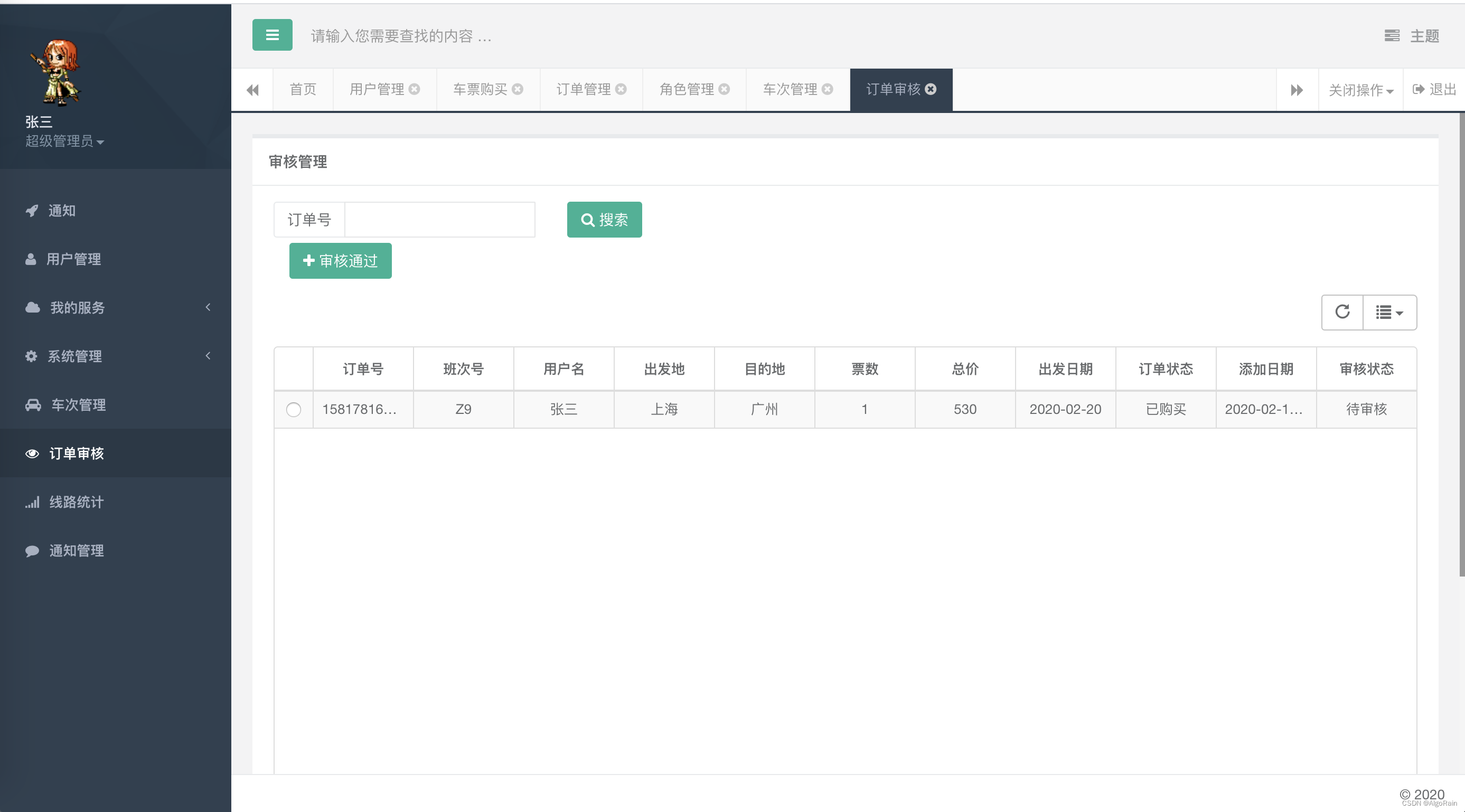Refresh the order audit table
Image resolution: width=1465 pixels, height=812 pixels.
1341,312
